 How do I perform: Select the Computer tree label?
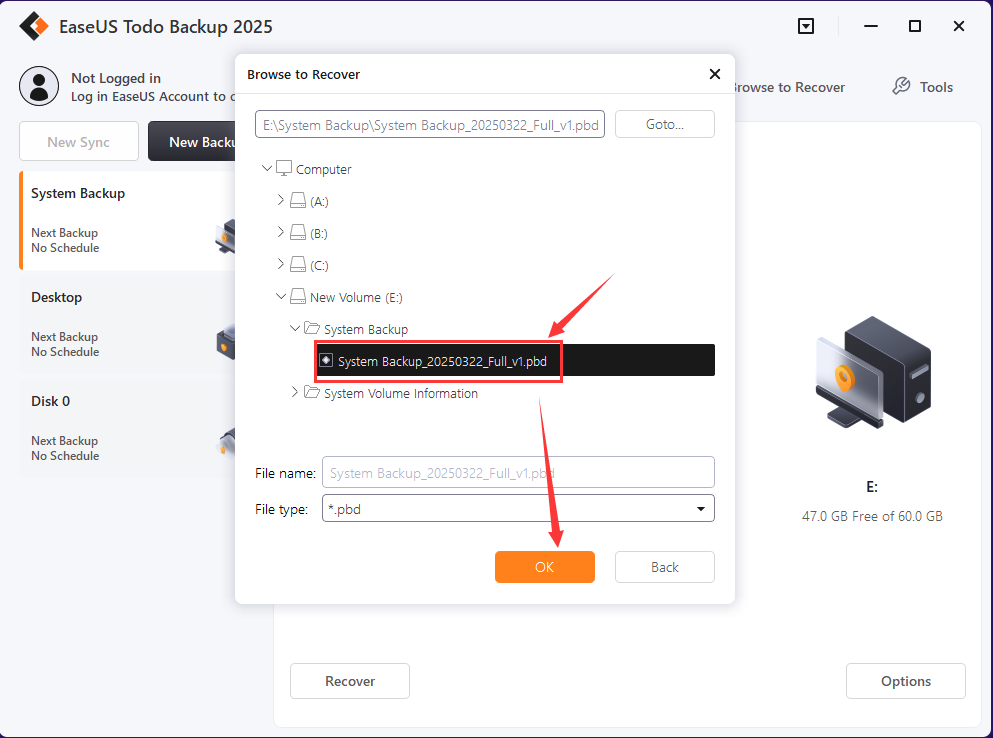click(x=323, y=169)
